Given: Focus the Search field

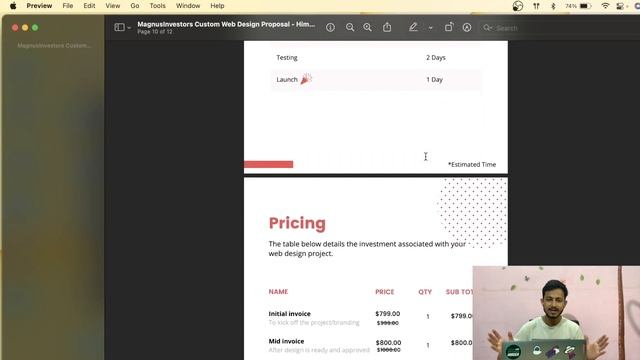Looking at the screenshot, I should 507,28.
